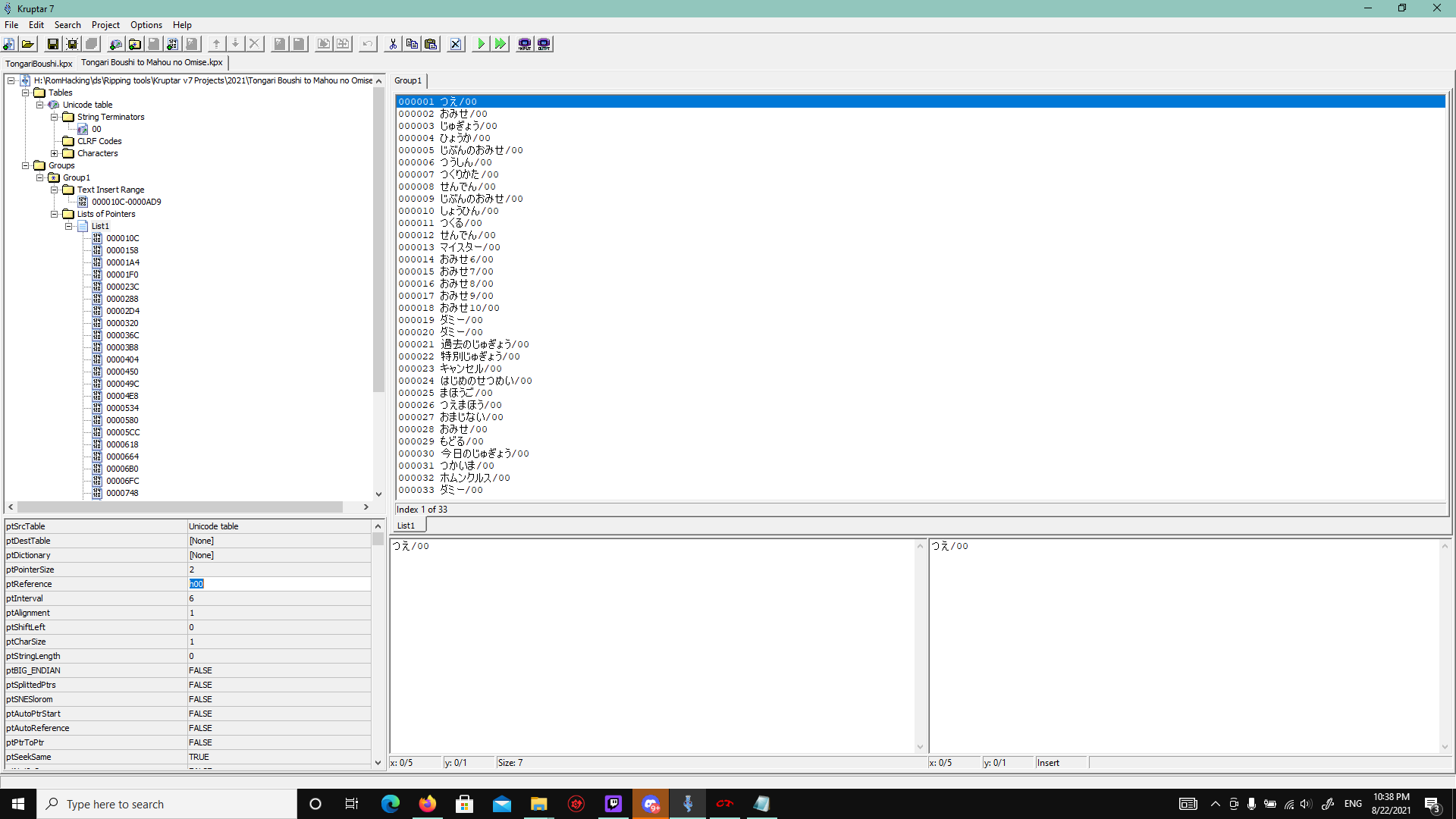1456x819 pixels.
Task: Select the List1 tab below string list
Action: (406, 526)
